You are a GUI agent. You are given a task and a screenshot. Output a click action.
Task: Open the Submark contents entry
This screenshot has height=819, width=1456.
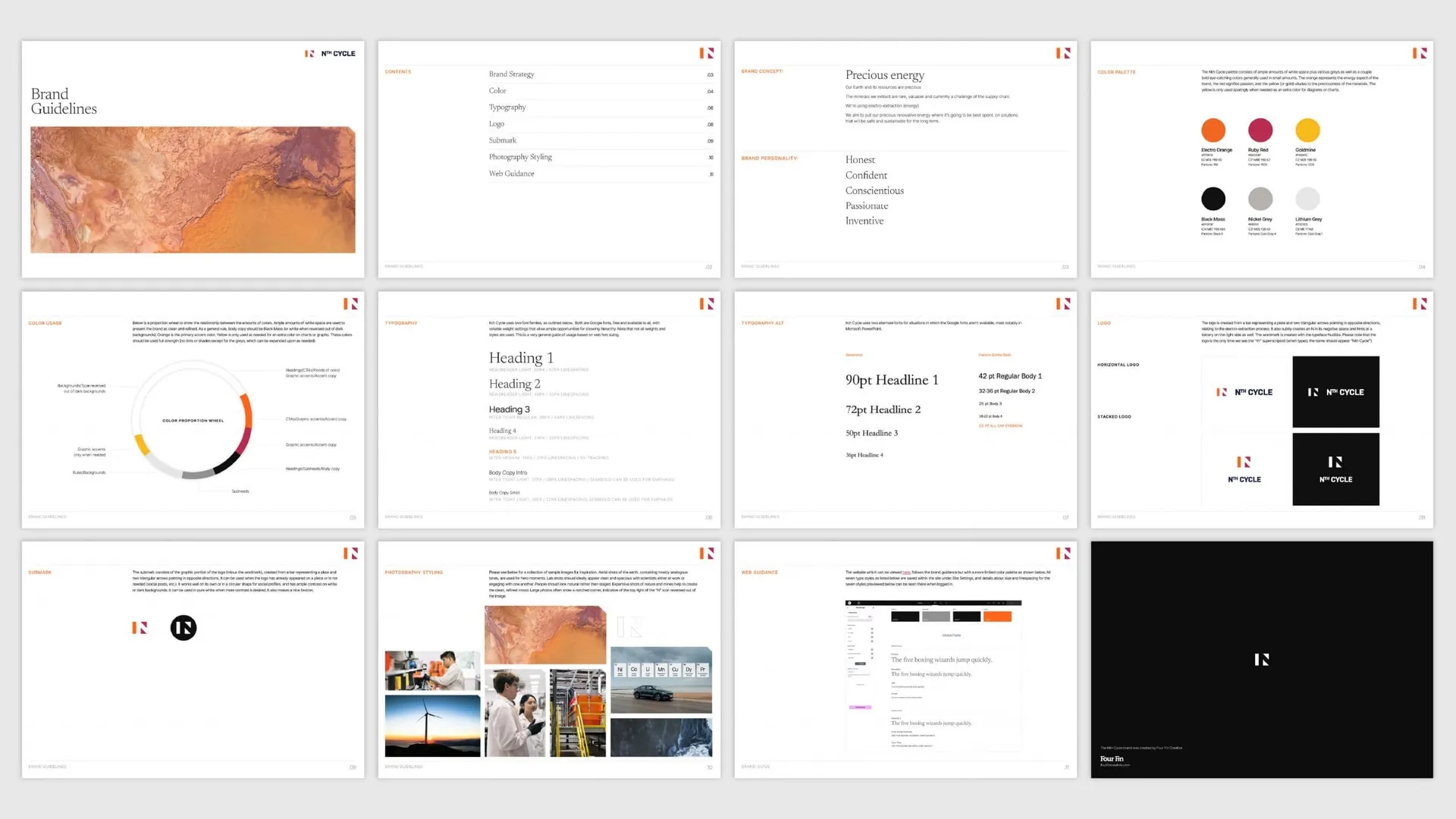click(x=601, y=140)
